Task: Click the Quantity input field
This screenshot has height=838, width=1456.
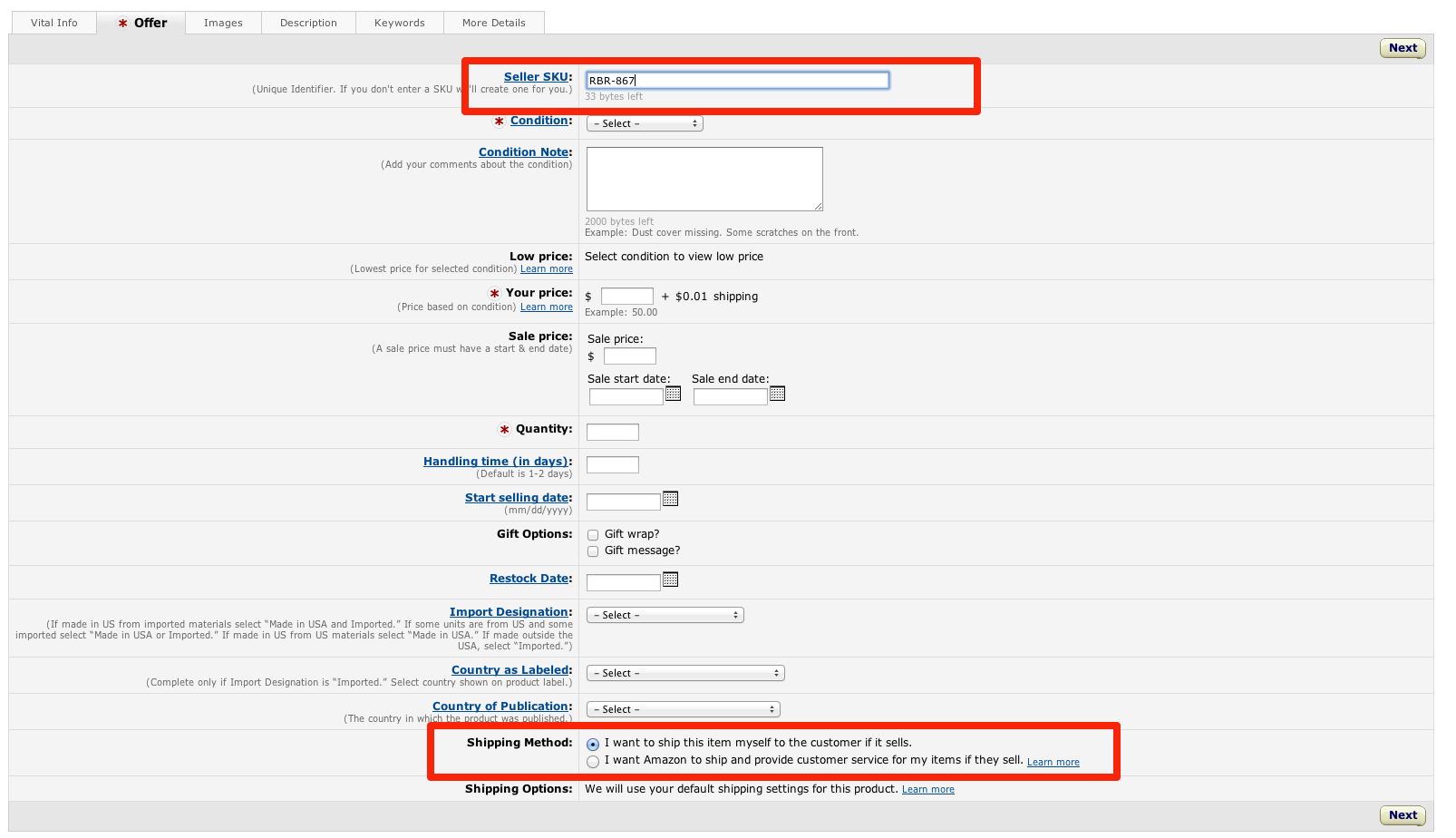Action: coord(613,433)
